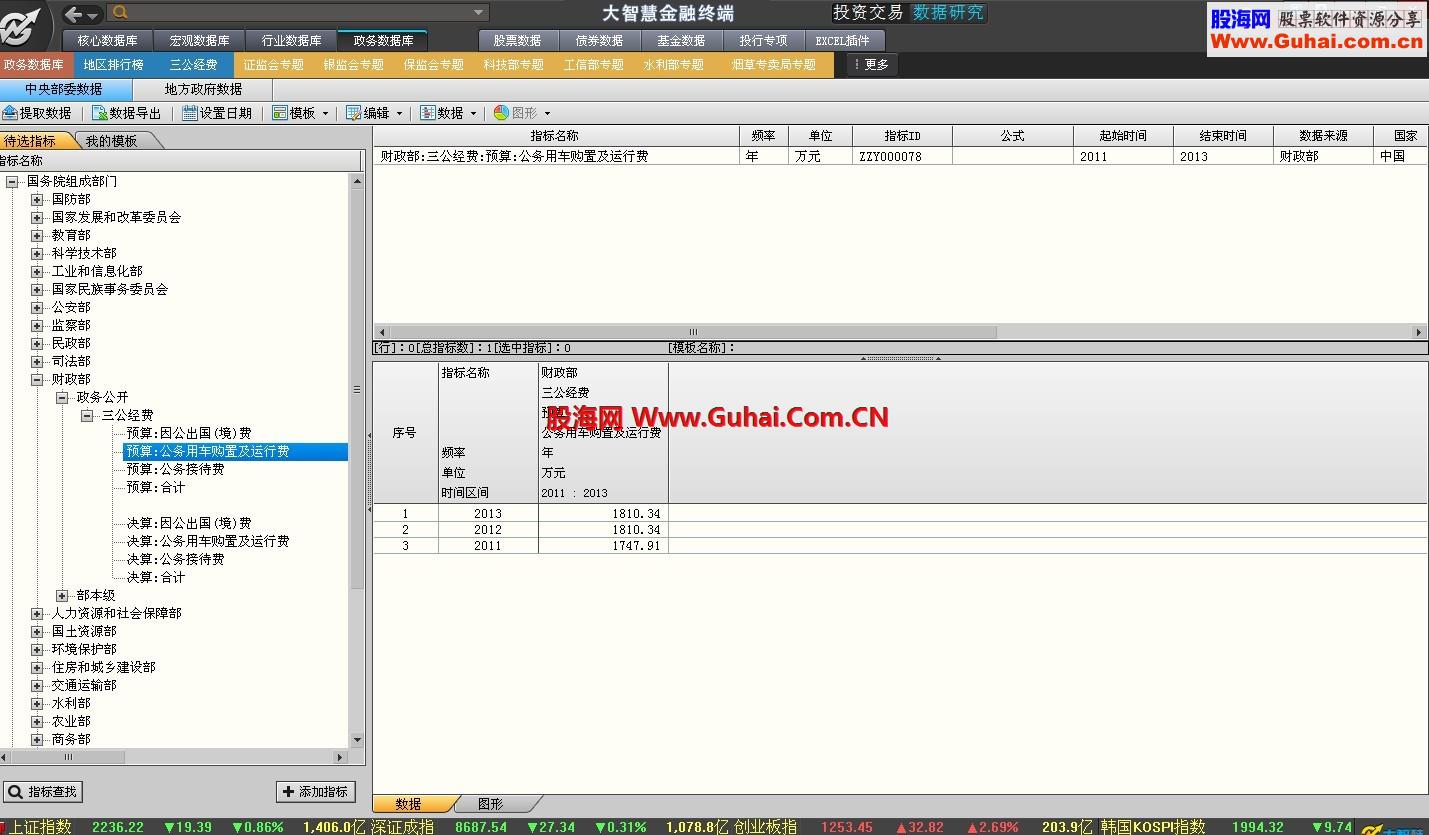
Task: Expand the 公安部 tree node
Action: (37, 307)
